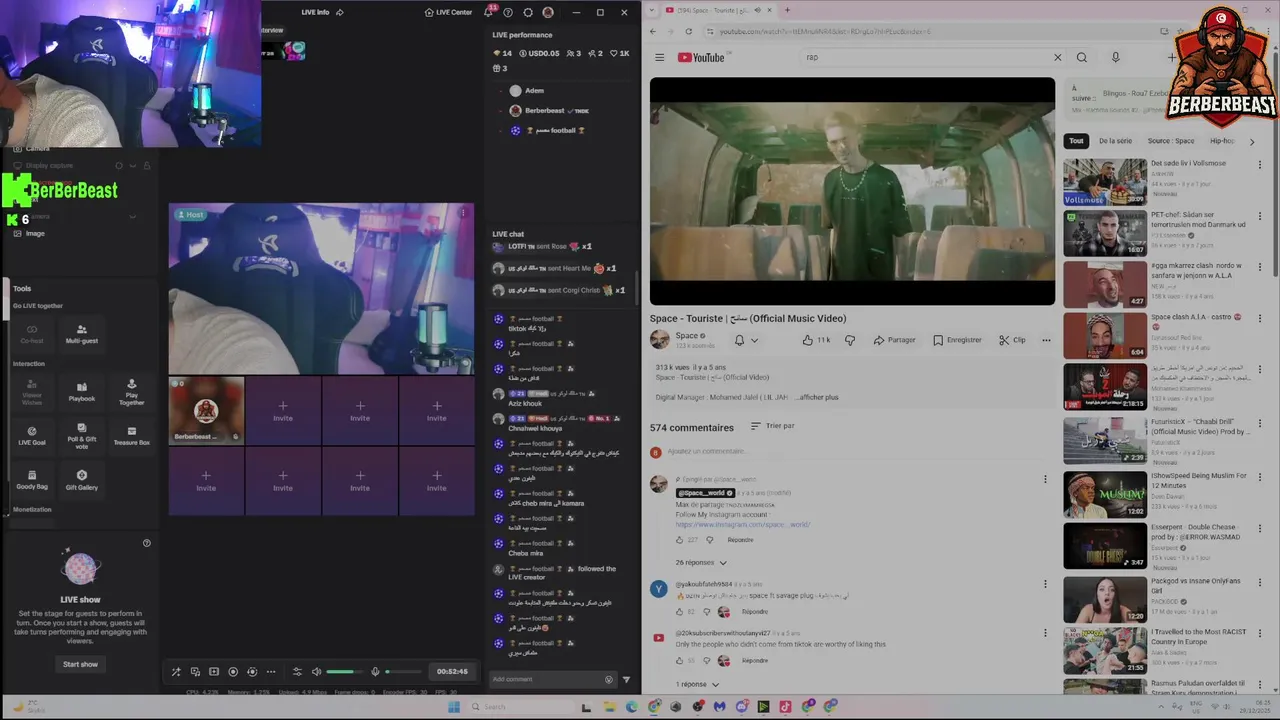1280x720 pixels.
Task: Open the Goody Bag tool
Action: 32,480
